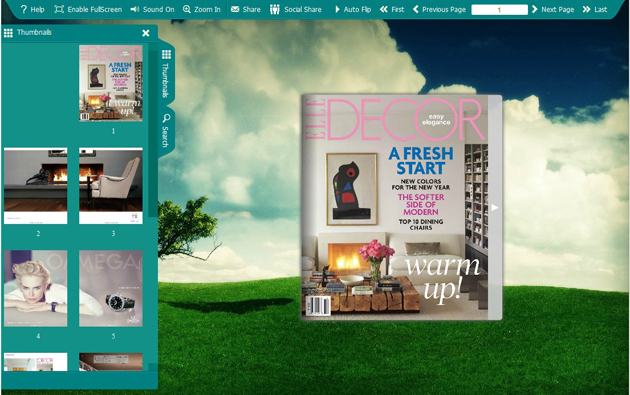Close the Thumbnails panel
Screen dimensions: 630x395
click(146, 33)
